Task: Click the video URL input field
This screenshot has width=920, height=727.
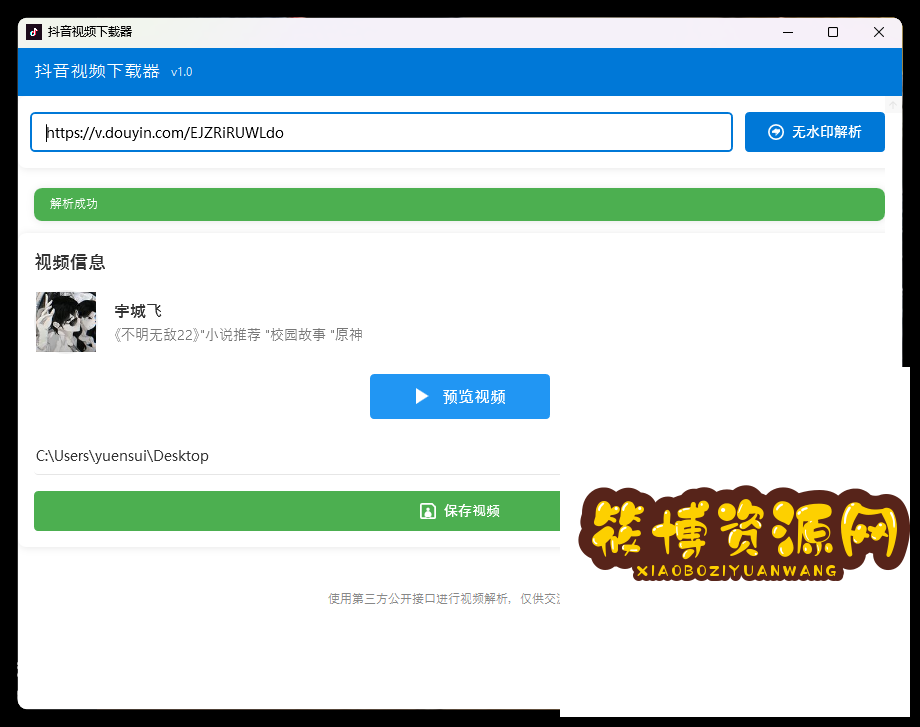Action: (381, 132)
